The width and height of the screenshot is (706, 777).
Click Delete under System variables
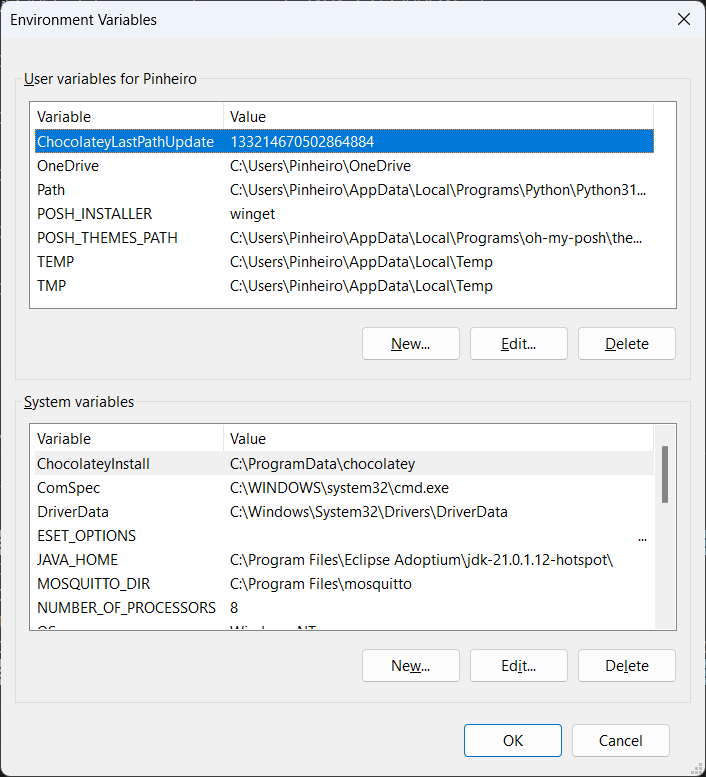pyautogui.click(x=627, y=666)
